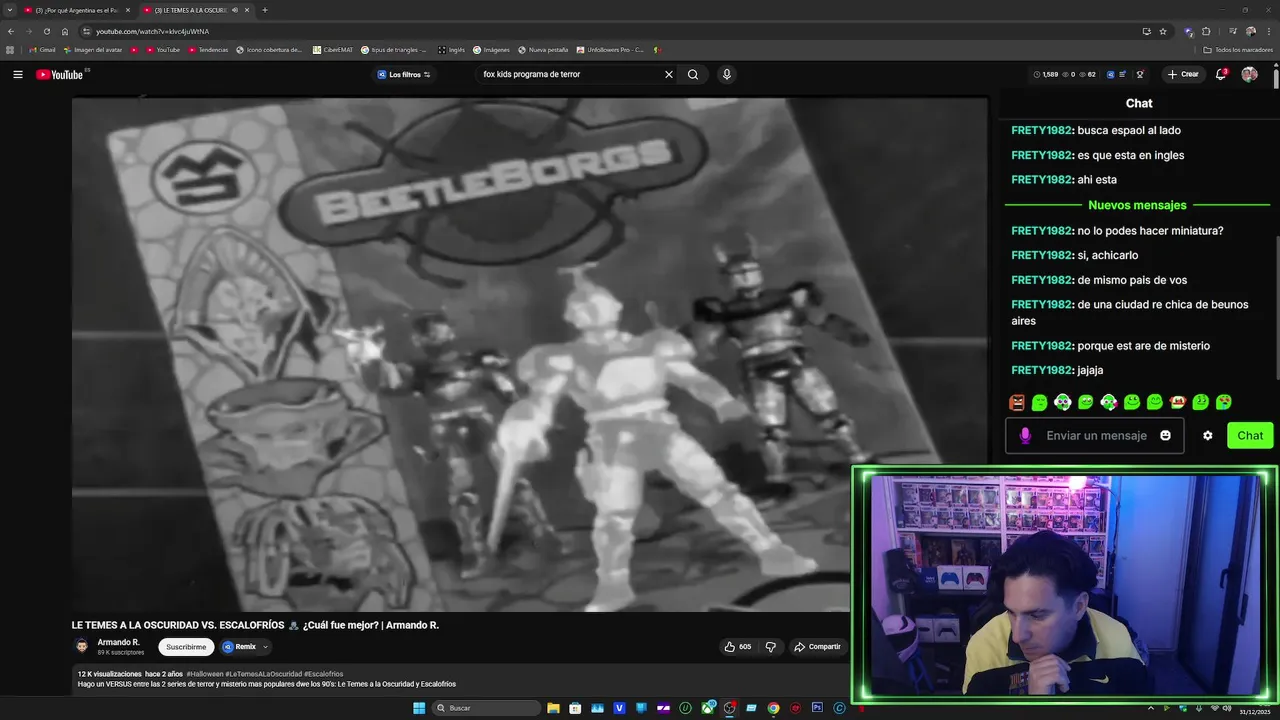Click the #Halloween hashtag link
This screenshot has width=1280, height=720.
(205, 674)
